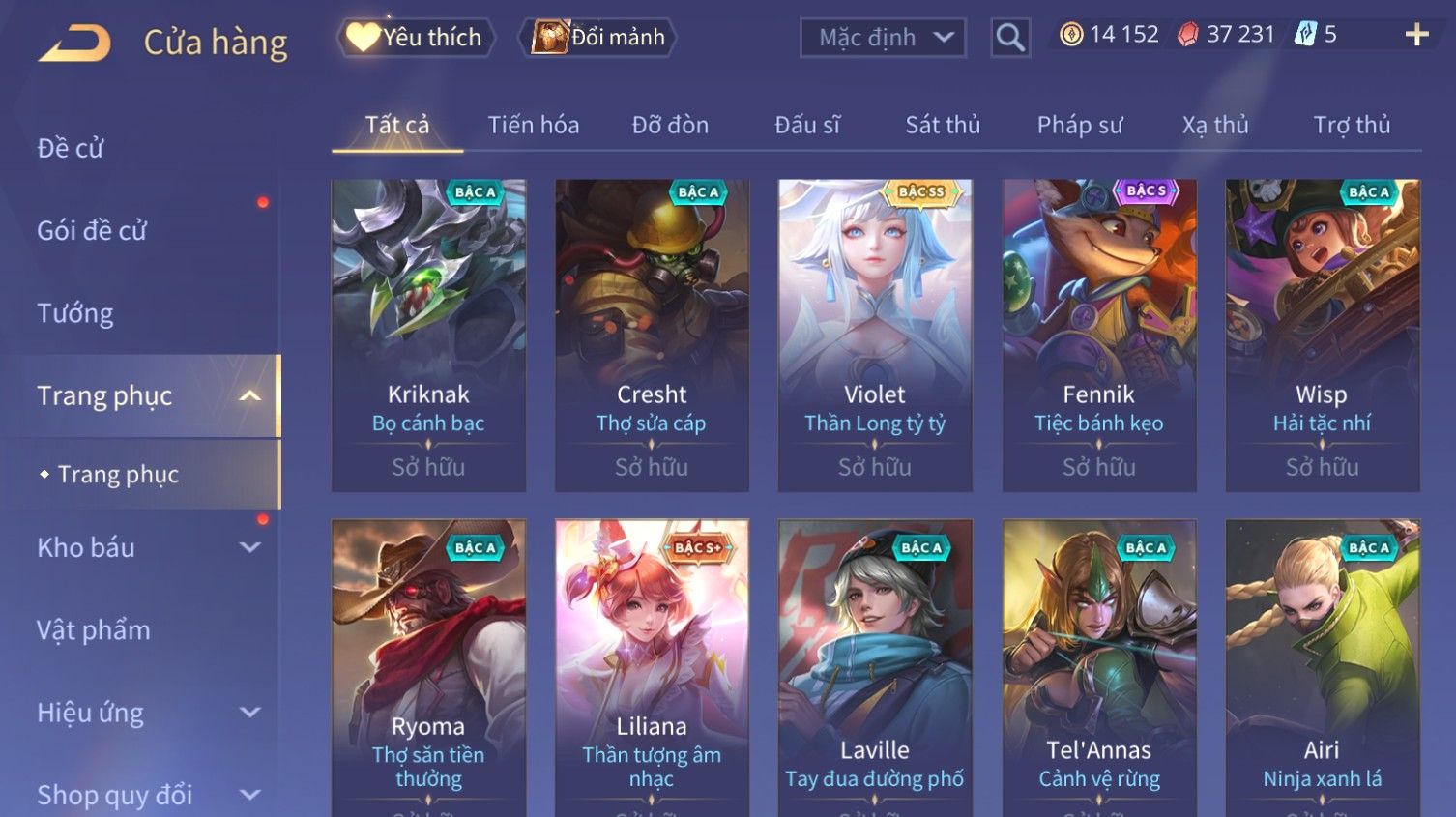Open Đổi mảnh fragment exchange icon
The image size is (1456, 817).
pyautogui.click(x=597, y=38)
